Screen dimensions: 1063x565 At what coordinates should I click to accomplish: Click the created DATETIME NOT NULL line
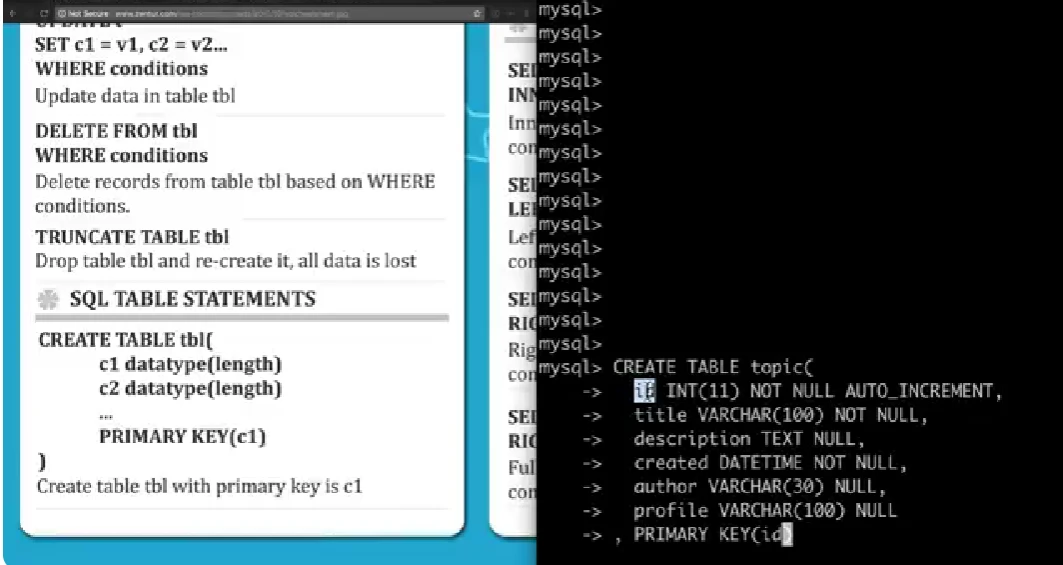tap(770, 463)
